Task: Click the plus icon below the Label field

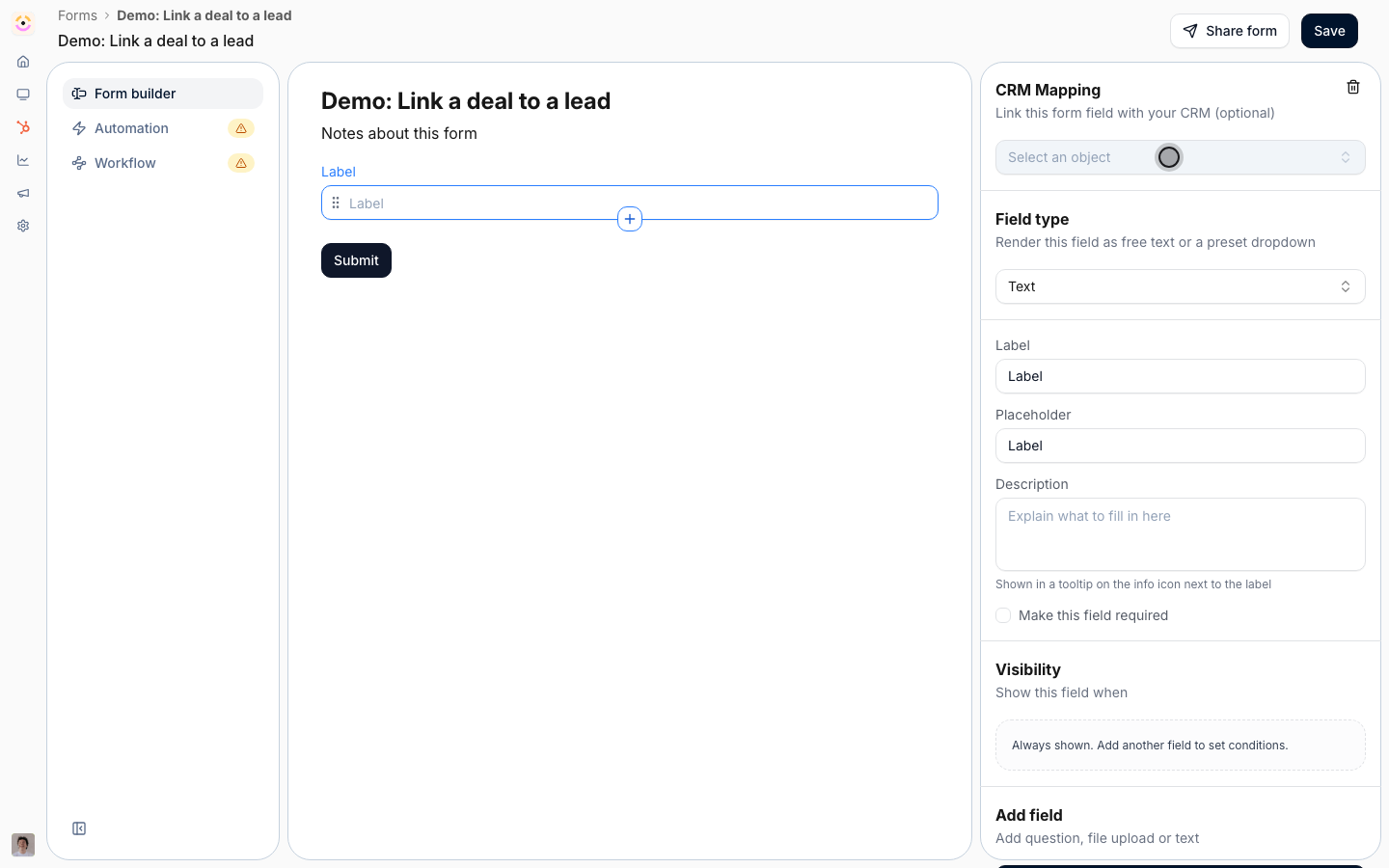Action: click(x=630, y=219)
